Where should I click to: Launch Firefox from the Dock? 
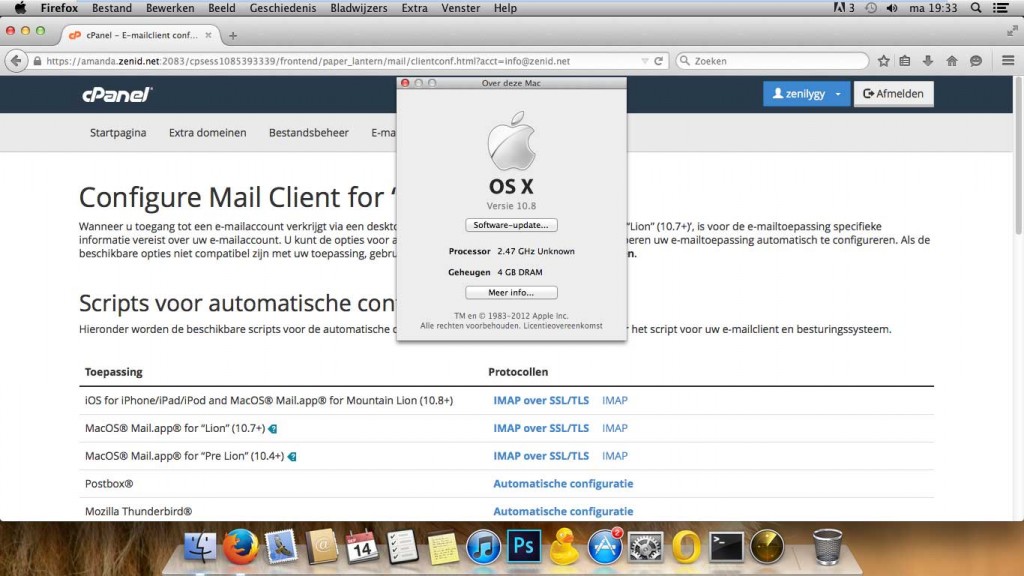coord(240,547)
